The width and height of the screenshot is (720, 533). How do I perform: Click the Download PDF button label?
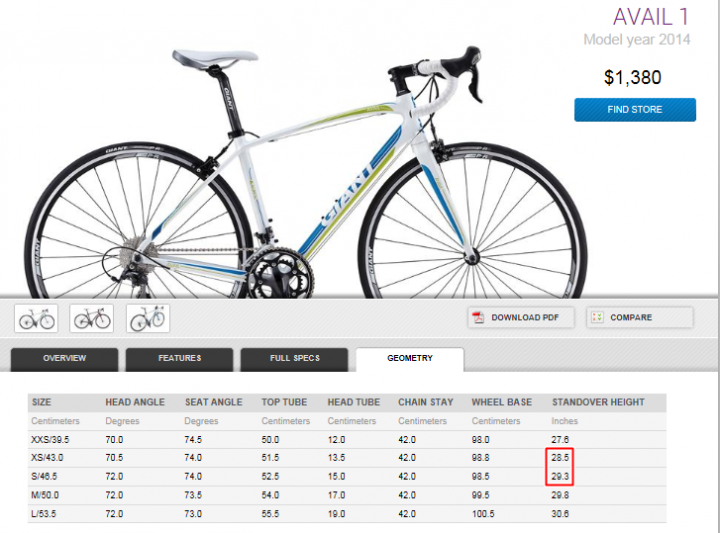[x=525, y=318]
